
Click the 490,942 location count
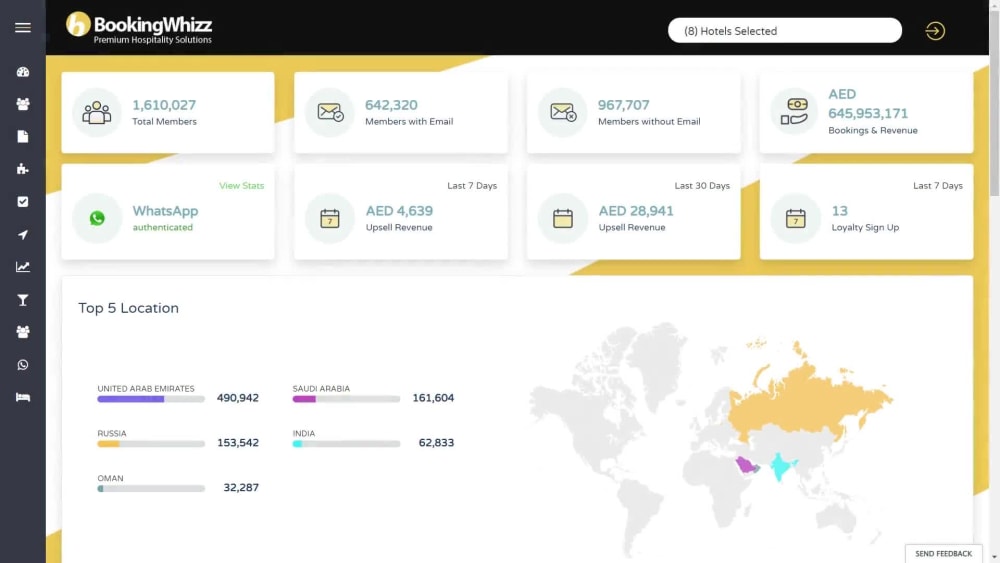click(237, 398)
